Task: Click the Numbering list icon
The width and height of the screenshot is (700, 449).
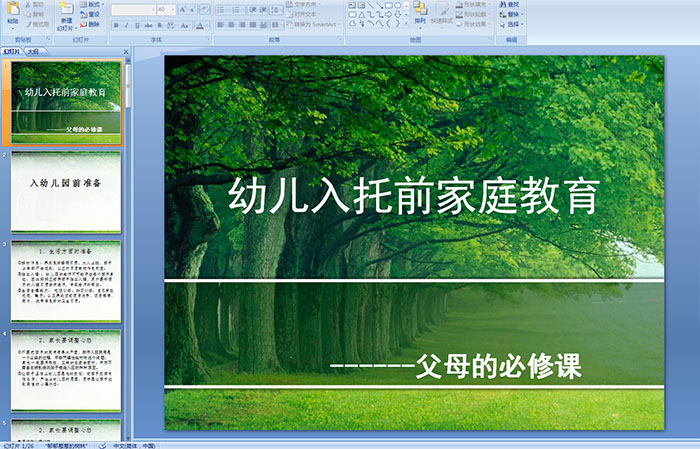Action: pos(237,9)
